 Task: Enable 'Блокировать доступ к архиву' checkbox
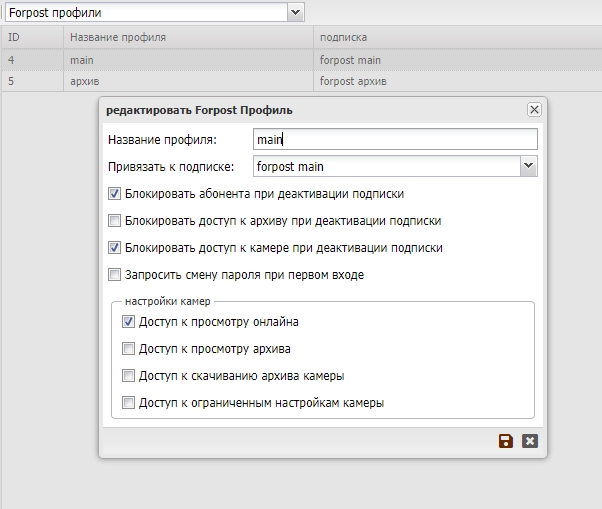coord(114,221)
